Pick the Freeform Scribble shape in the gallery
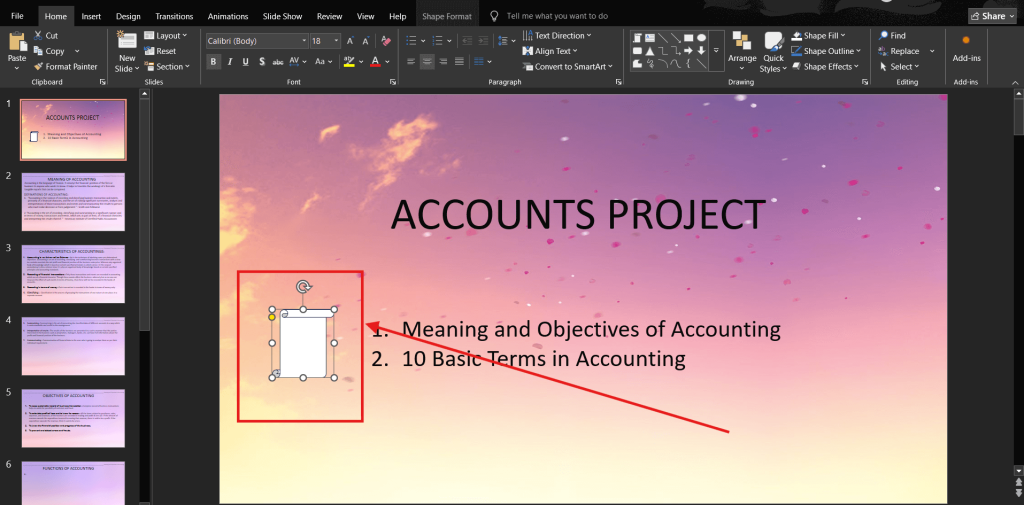The width and height of the screenshot is (1024, 505). tap(650, 63)
